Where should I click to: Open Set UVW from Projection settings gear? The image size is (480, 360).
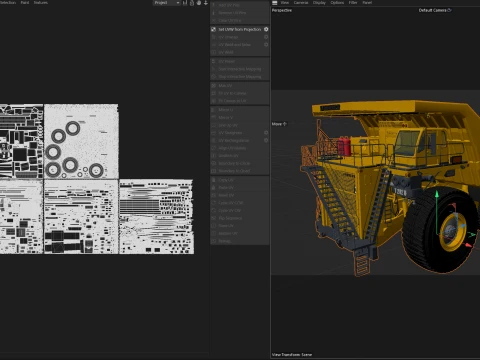(x=266, y=29)
